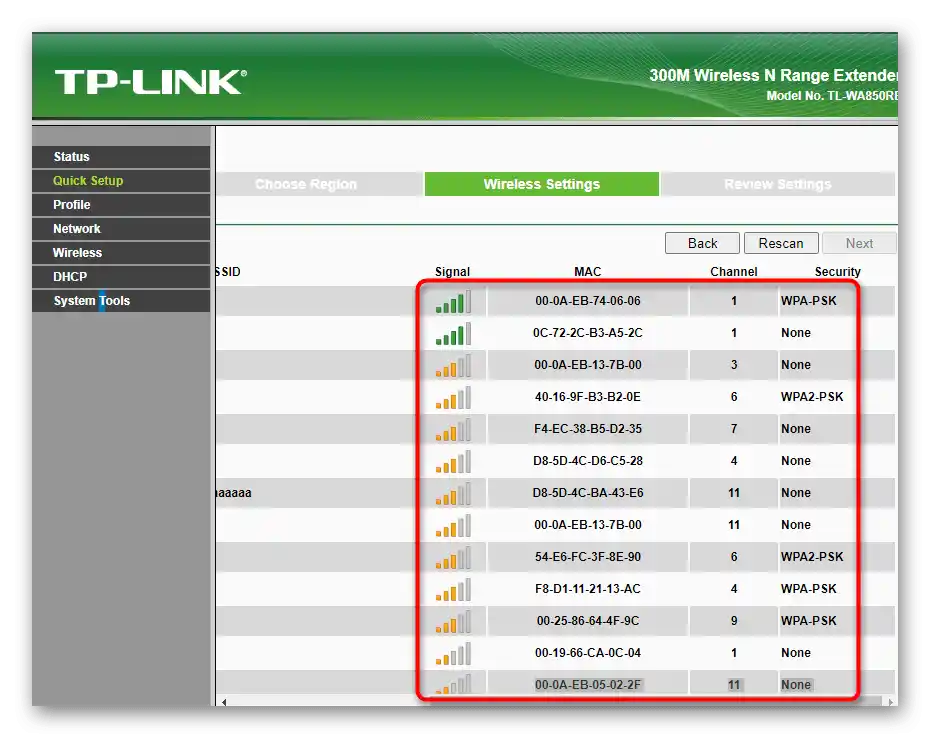
Task: Click the horizontal scrollbar right arrow
Action: [x=890, y=702]
